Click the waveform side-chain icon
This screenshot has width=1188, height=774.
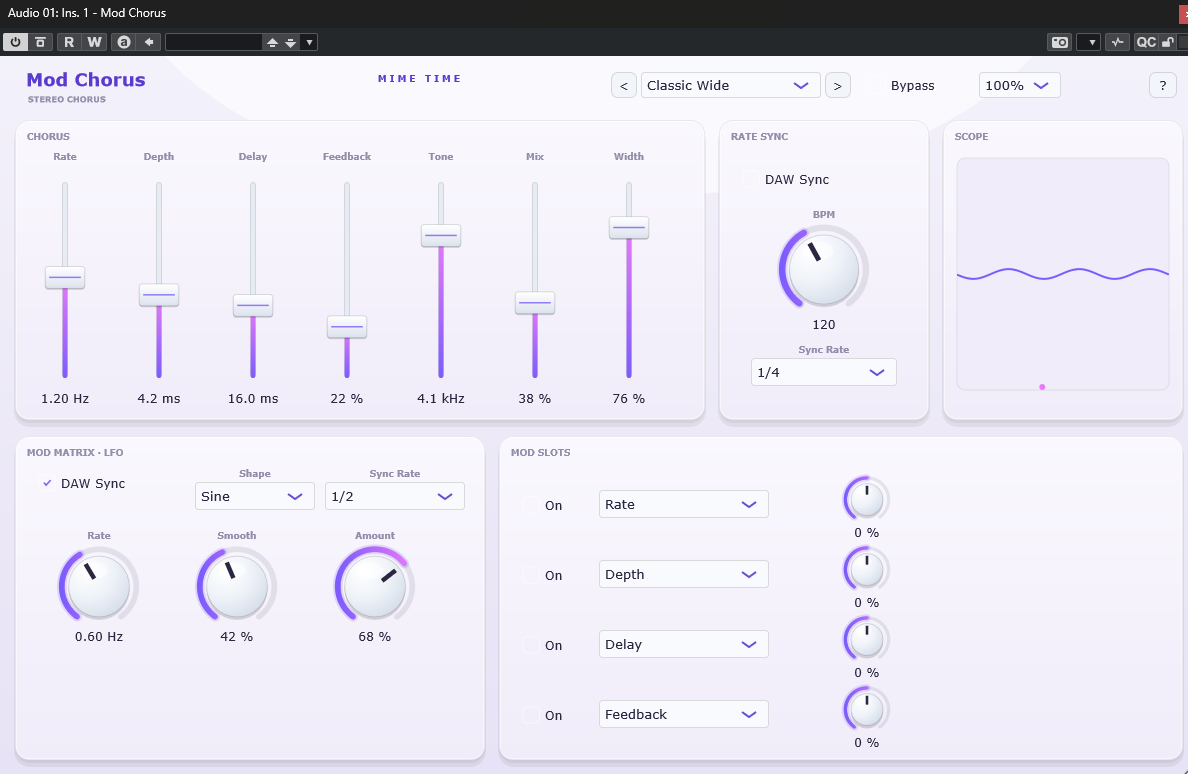pos(1118,42)
